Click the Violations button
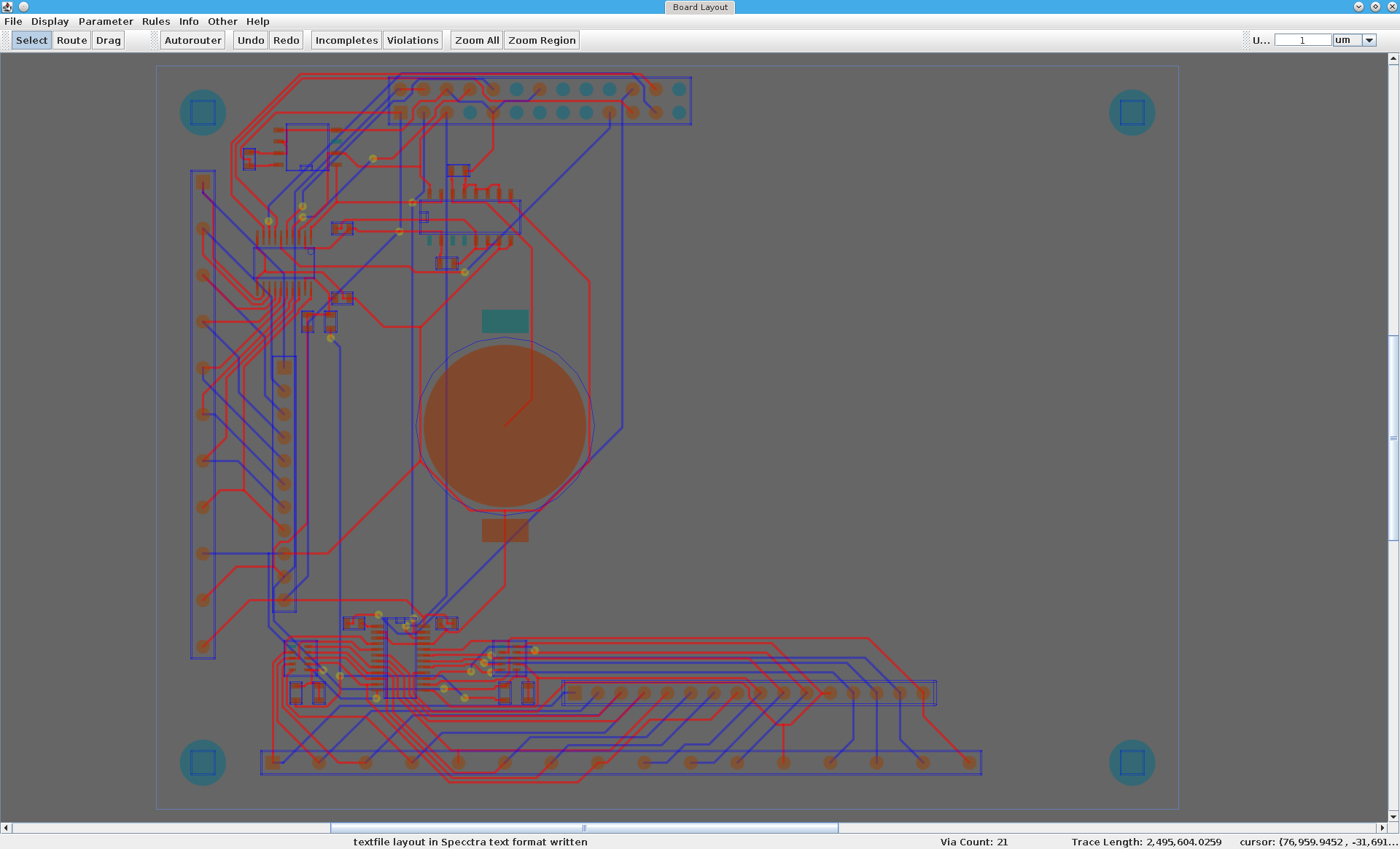The height and width of the screenshot is (849, 1400). coord(413,40)
